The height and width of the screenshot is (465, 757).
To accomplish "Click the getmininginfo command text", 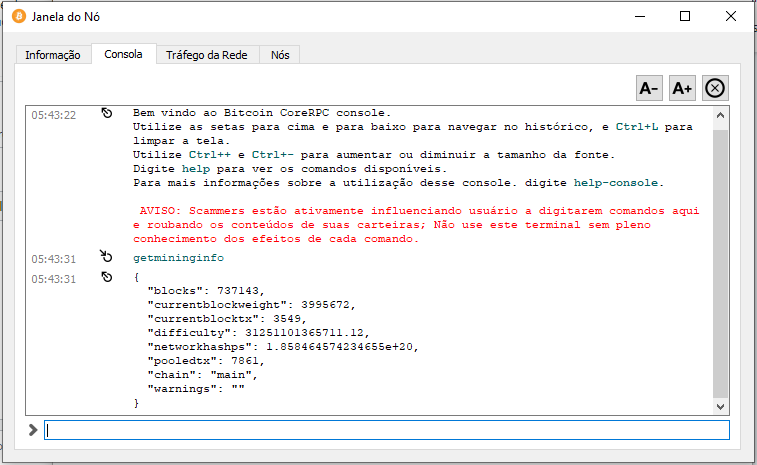I will pos(179,258).
